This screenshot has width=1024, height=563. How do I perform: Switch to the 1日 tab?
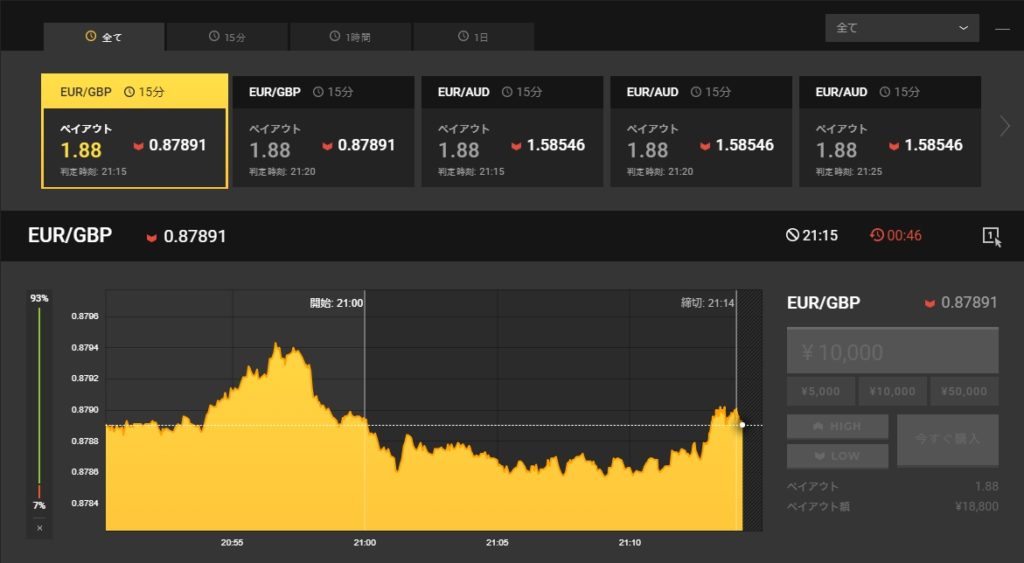(473, 37)
